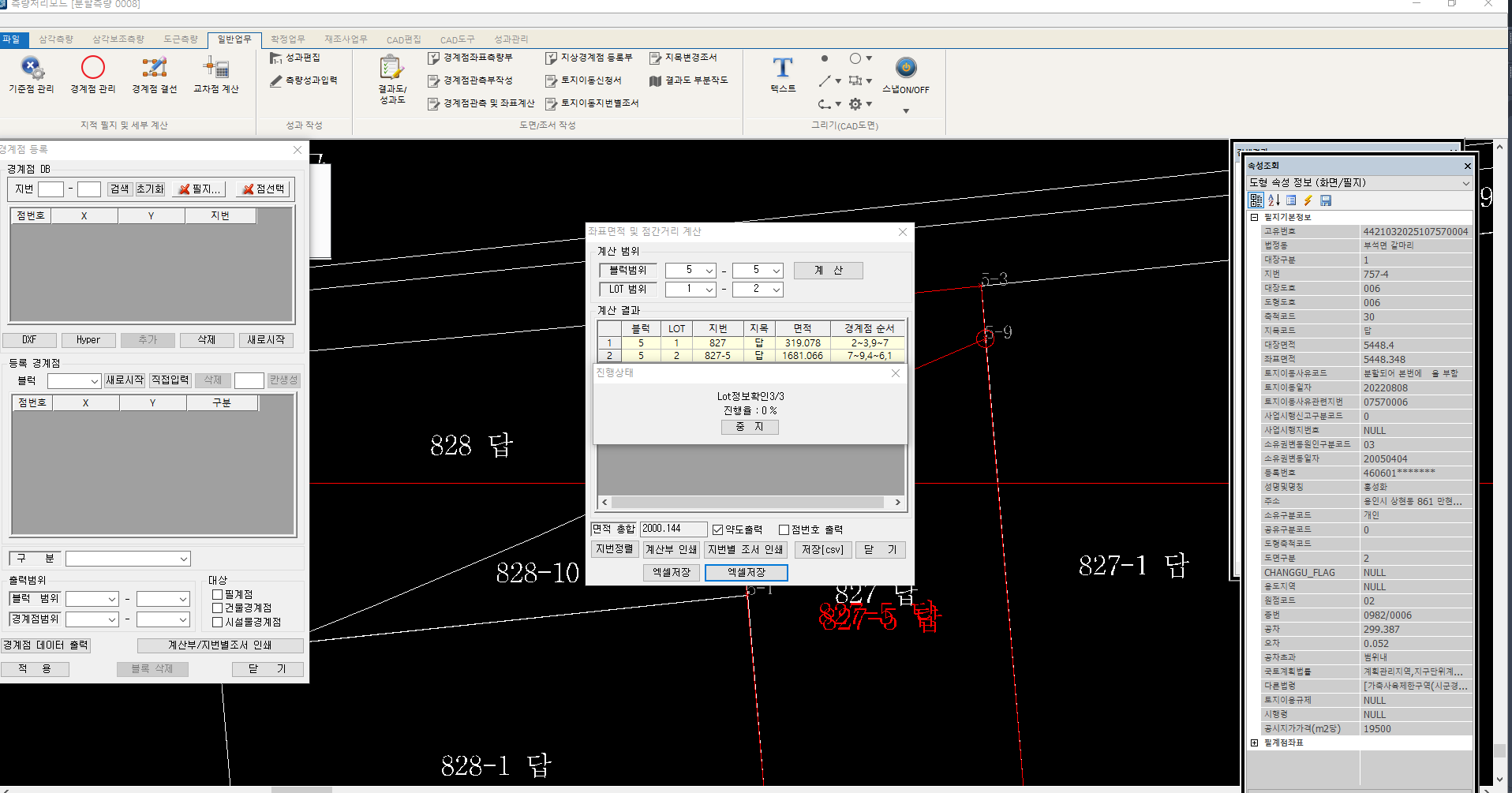Collapse 필지기본정보 section
Screen dimensions: 1512x793
click(x=1254, y=217)
